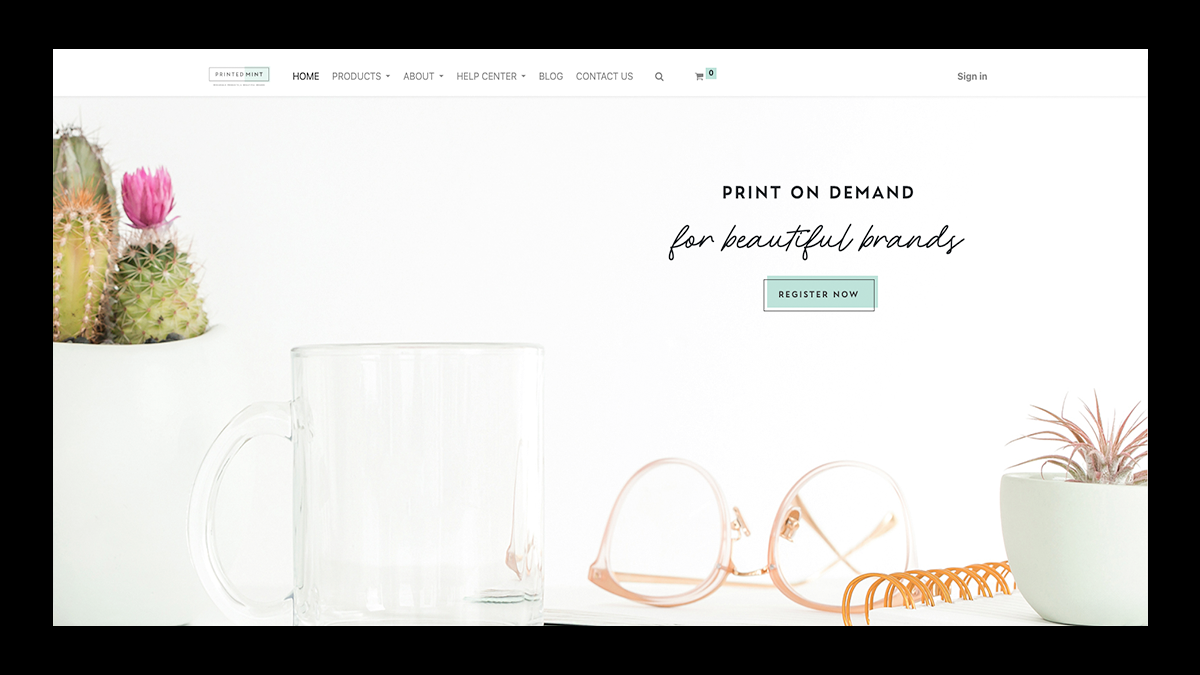Click the REGISTER NOW button
1200x675 pixels.
pos(820,294)
